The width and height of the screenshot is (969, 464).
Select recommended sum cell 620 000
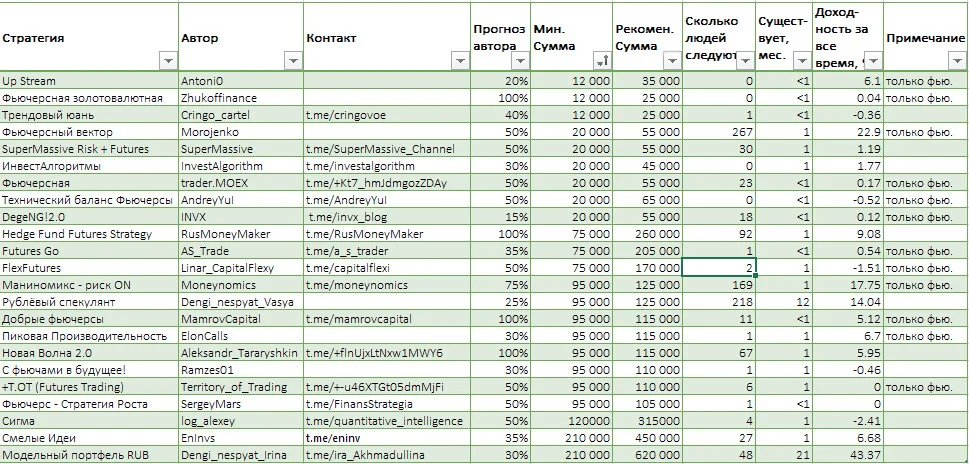click(647, 455)
